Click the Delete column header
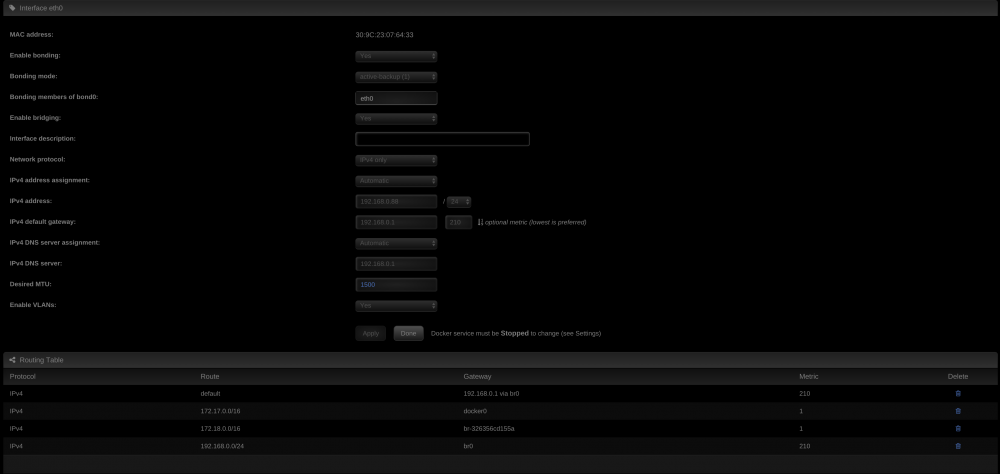This screenshot has height=474, width=1000. (958, 376)
